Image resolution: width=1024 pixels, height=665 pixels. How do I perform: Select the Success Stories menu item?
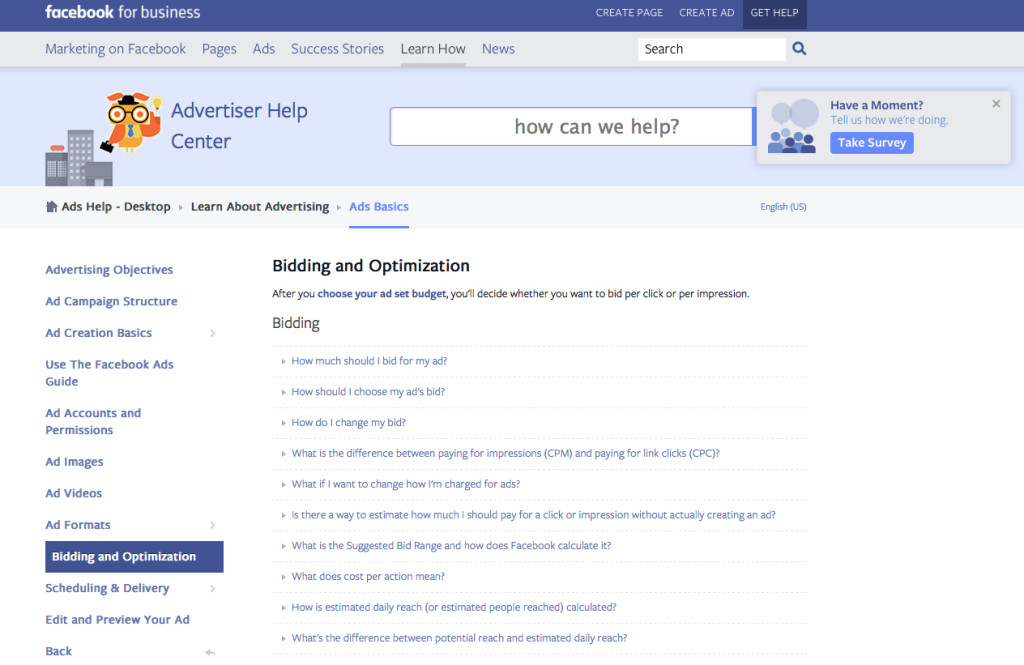pyautogui.click(x=337, y=48)
